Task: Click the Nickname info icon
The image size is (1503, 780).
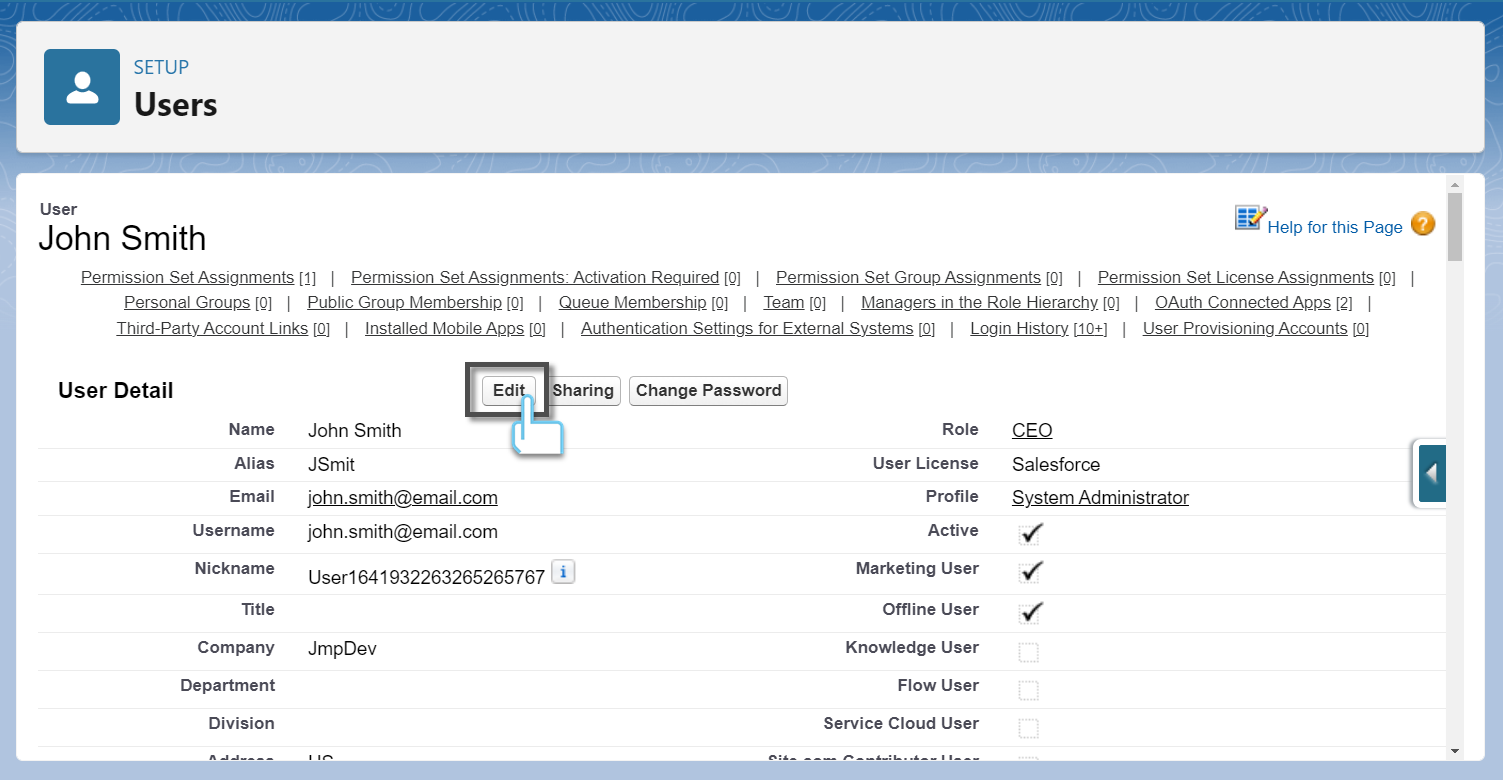Action: (x=563, y=572)
